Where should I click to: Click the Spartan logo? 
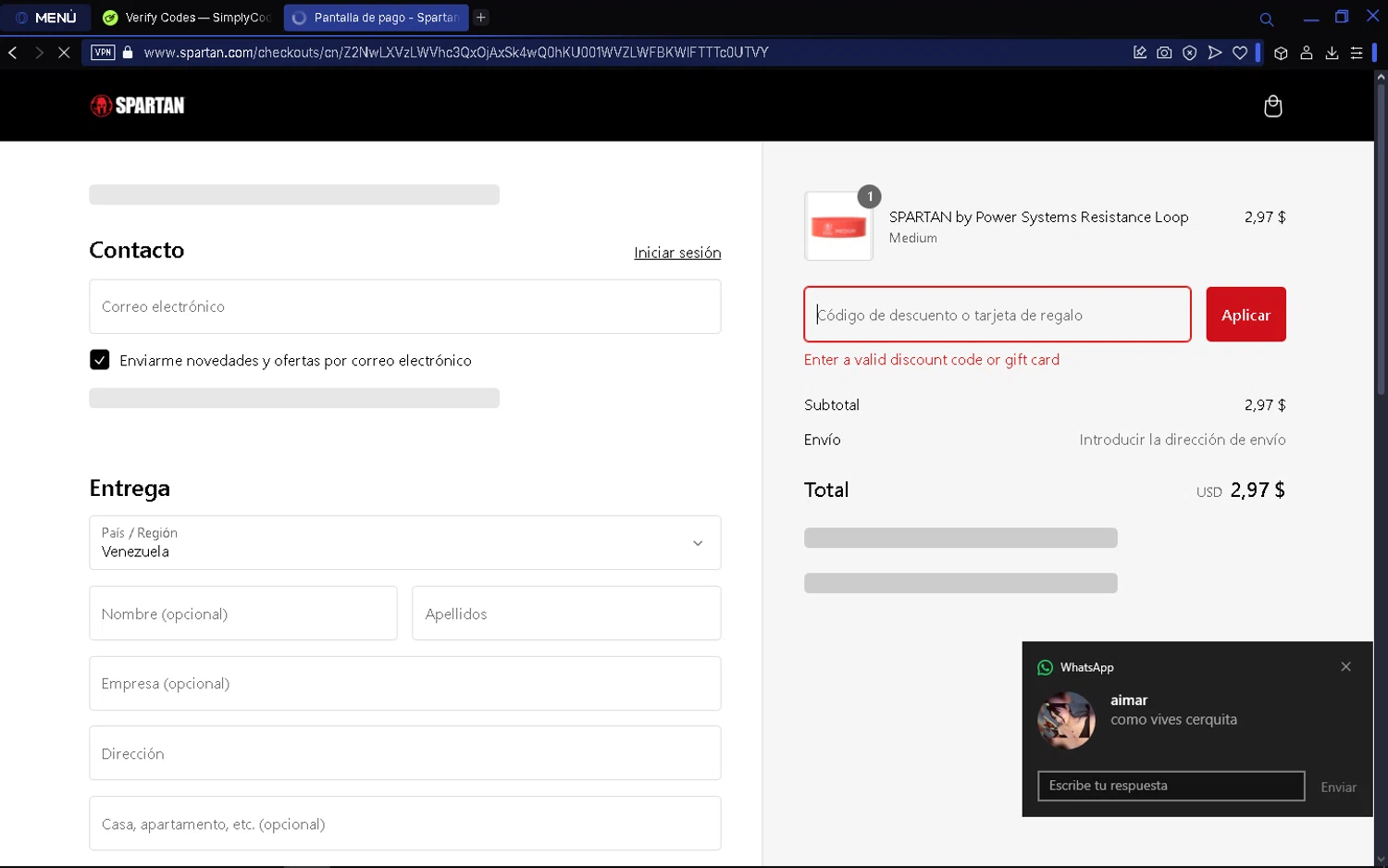pos(137,105)
